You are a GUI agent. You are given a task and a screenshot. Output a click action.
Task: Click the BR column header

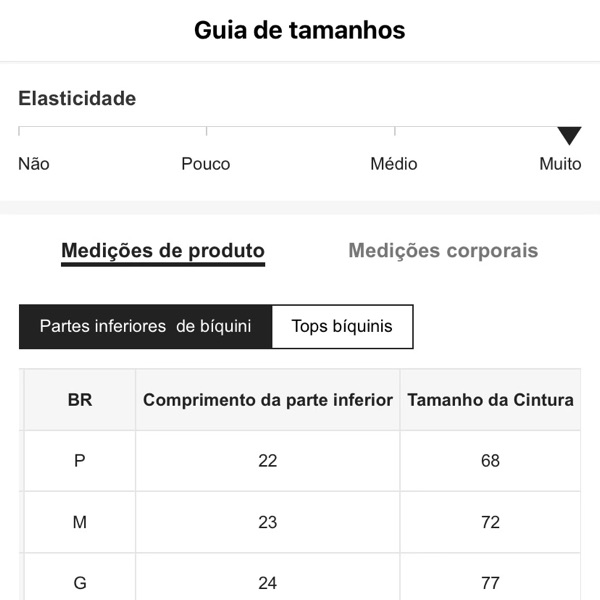coord(80,400)
